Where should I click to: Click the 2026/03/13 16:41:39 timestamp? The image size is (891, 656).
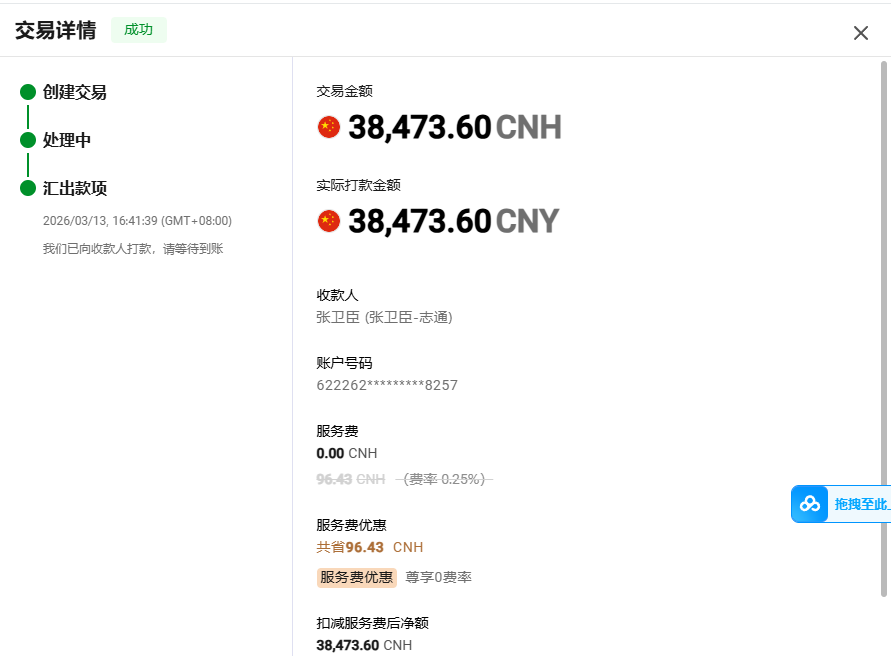(137, 220)
